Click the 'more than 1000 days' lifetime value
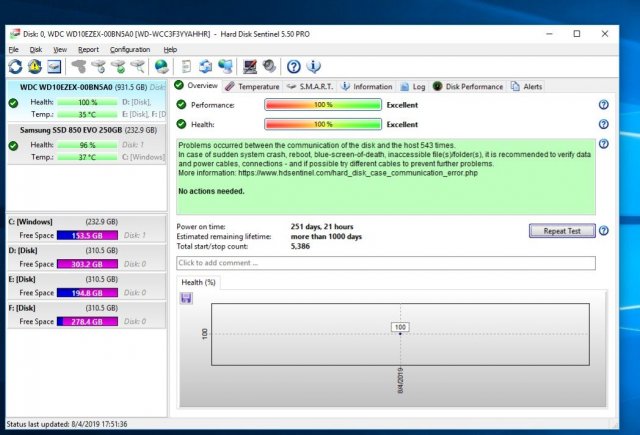The image size is (640, 435). 326,236
